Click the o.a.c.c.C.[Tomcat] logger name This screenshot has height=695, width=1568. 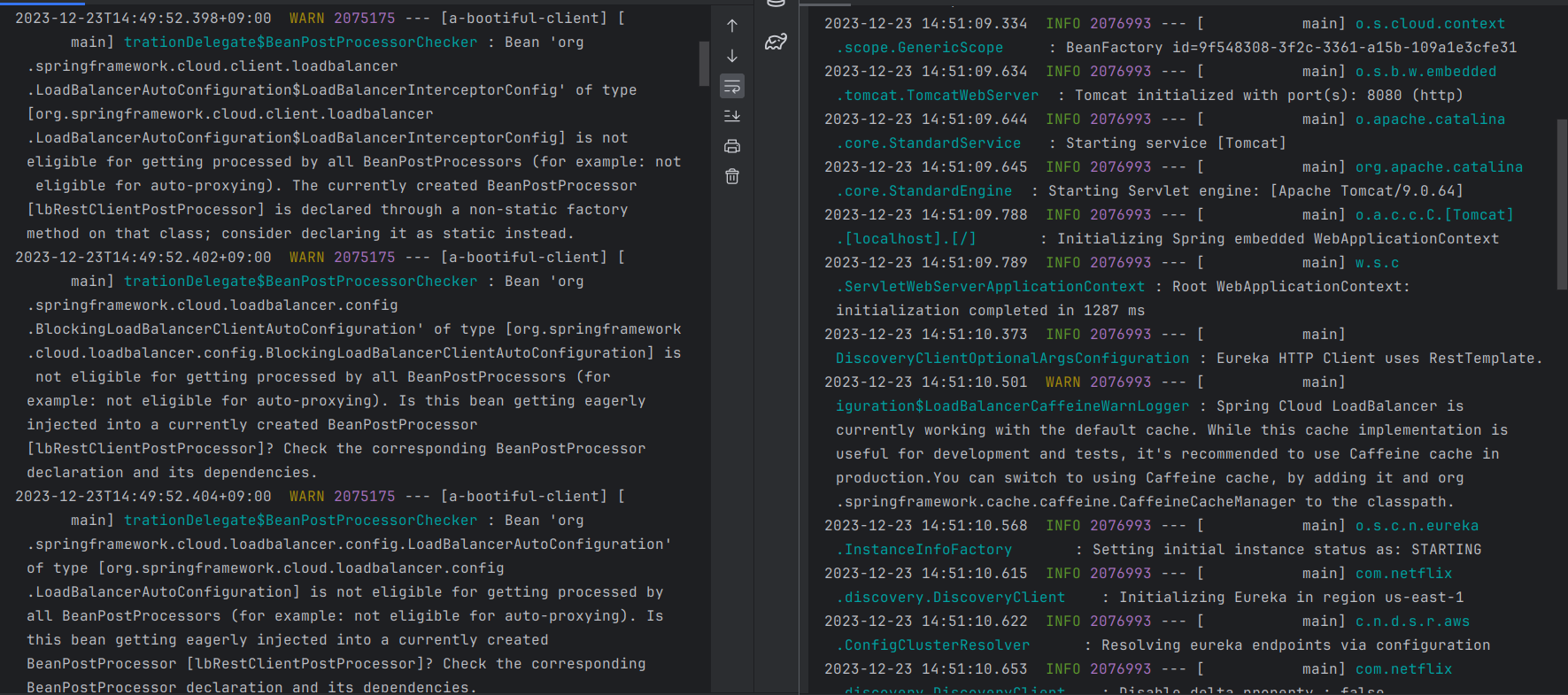[1434, 214]
